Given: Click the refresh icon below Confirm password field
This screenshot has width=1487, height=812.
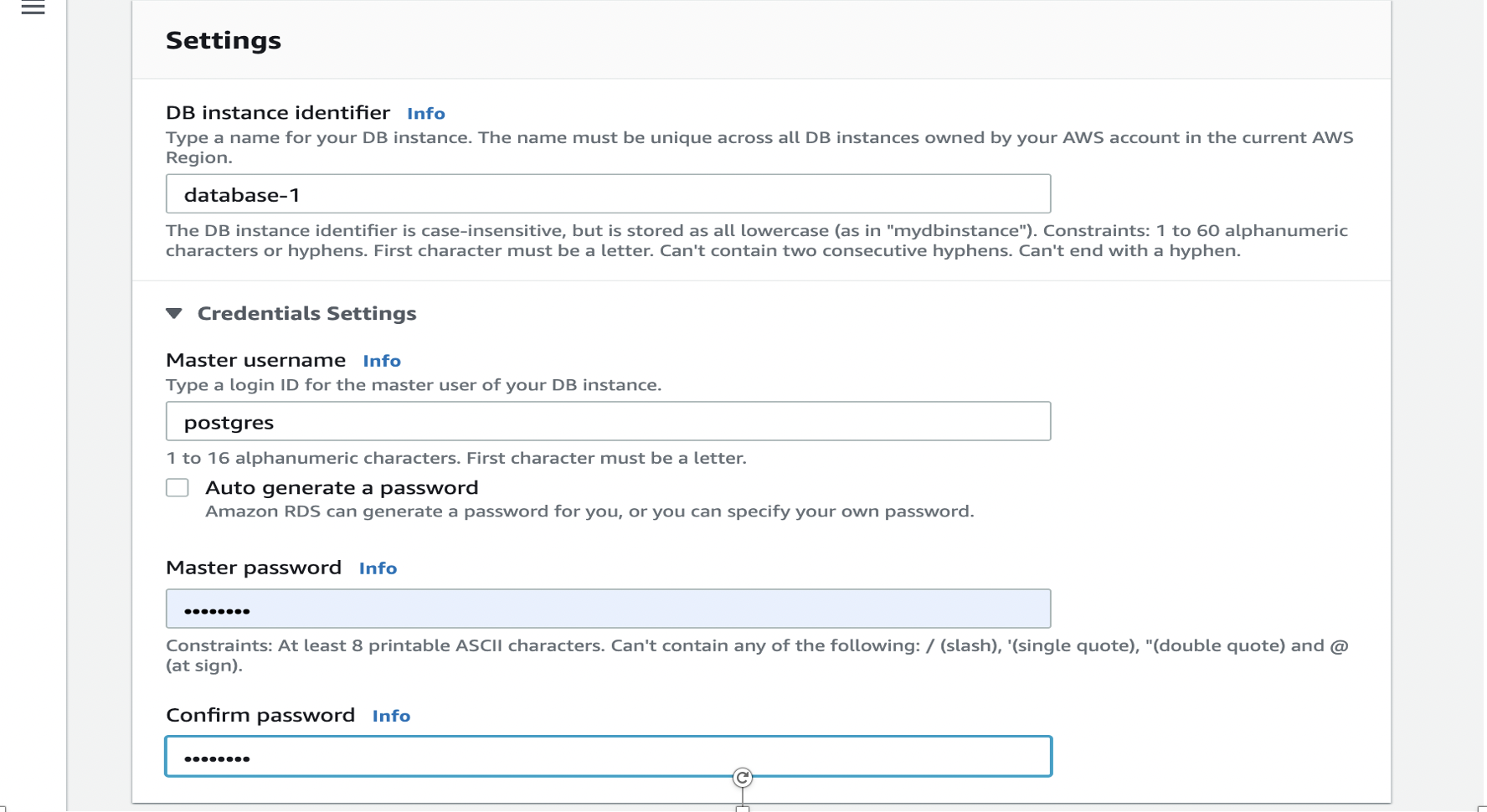Looking at the screenshot, I should [743, 778].
